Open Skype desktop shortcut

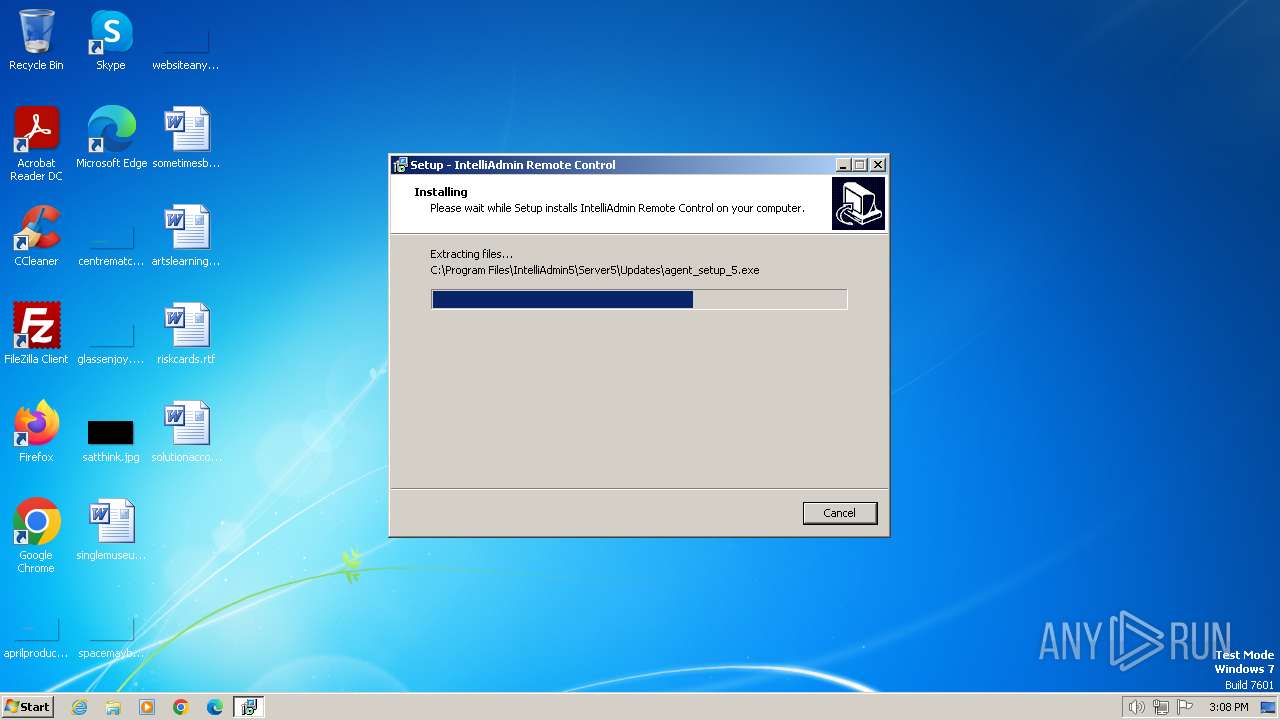click(x=111, y=40)
